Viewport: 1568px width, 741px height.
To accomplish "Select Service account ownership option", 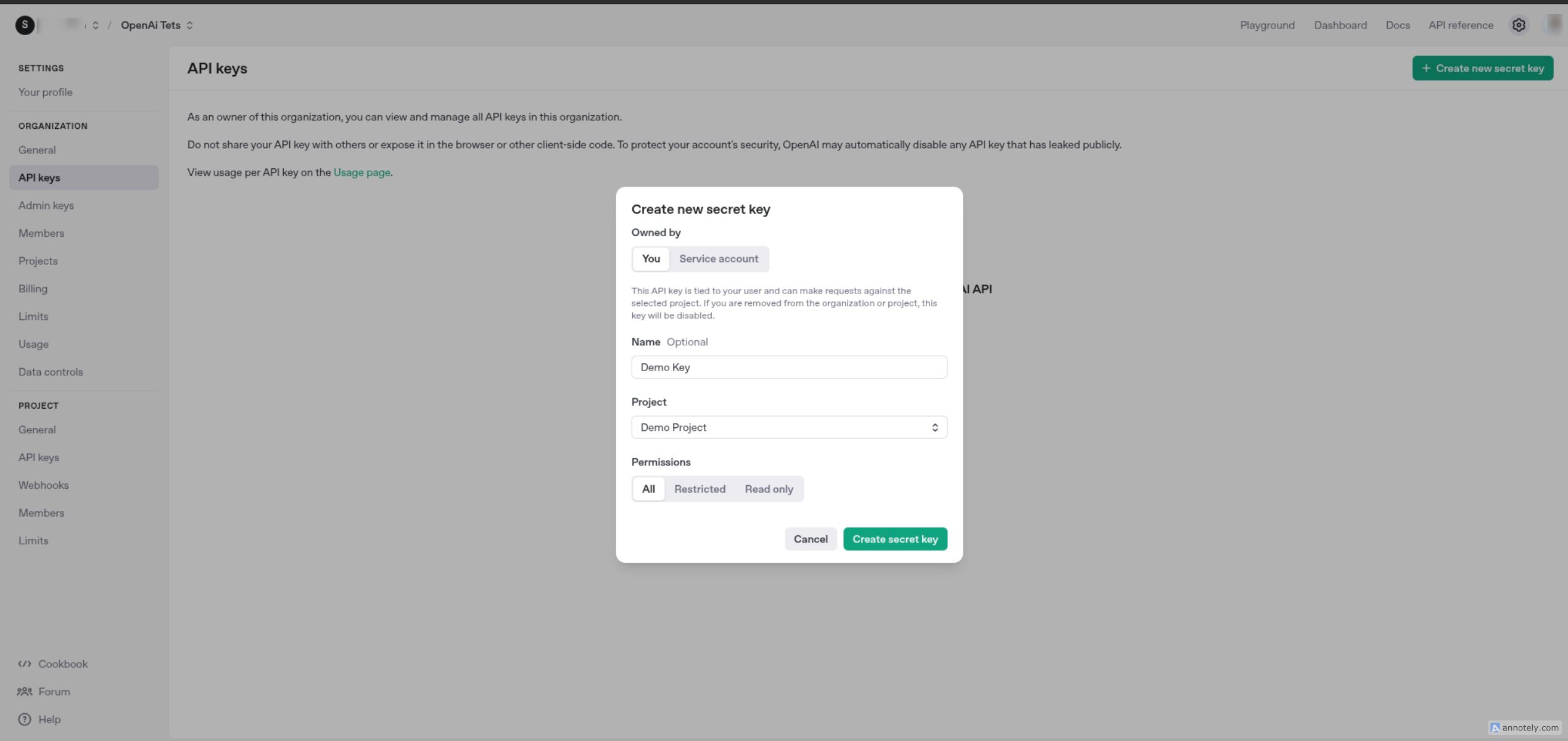I will pyautogui.click(x=719, y=259).
